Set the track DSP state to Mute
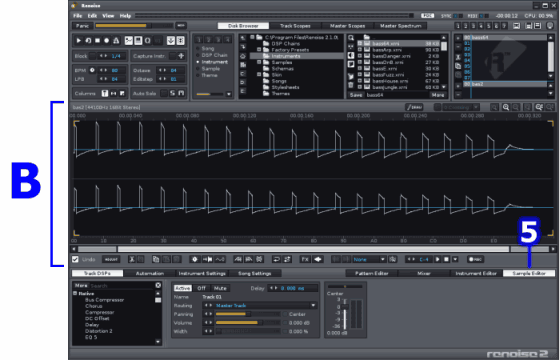This screenshot has height=360, width=560. (220, 288)
